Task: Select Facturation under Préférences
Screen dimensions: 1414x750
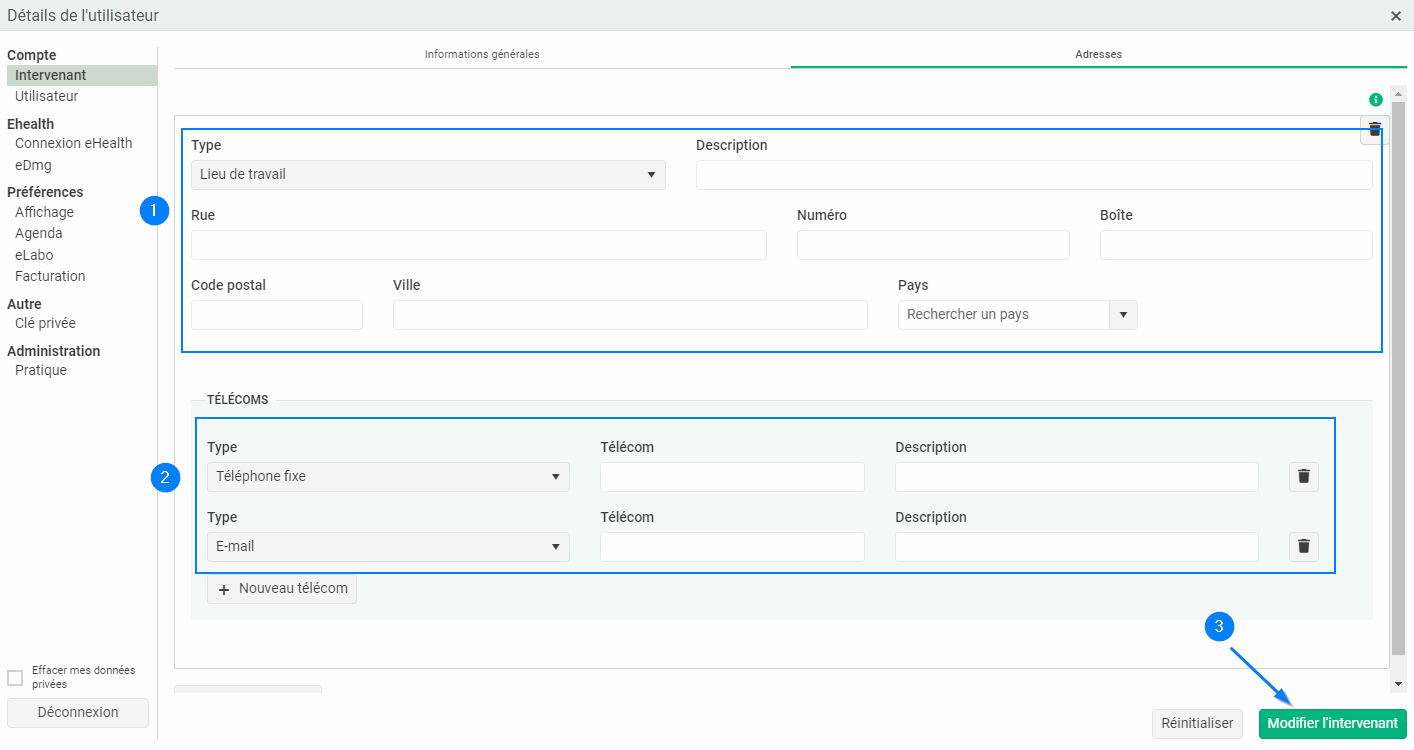Action: pyautogui.click(x=50, y=276)
